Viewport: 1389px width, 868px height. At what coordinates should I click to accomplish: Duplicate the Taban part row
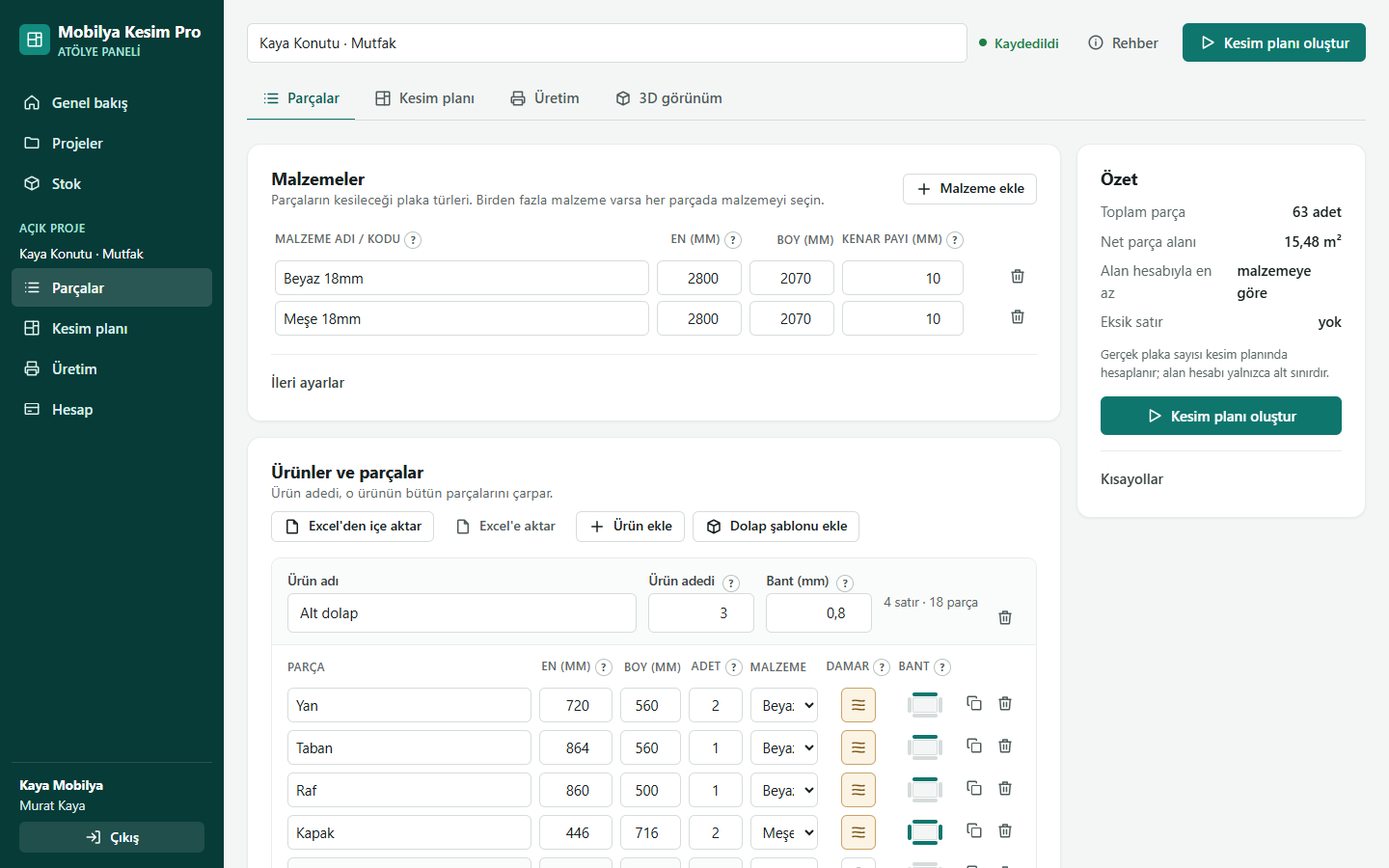click(974, 746)
